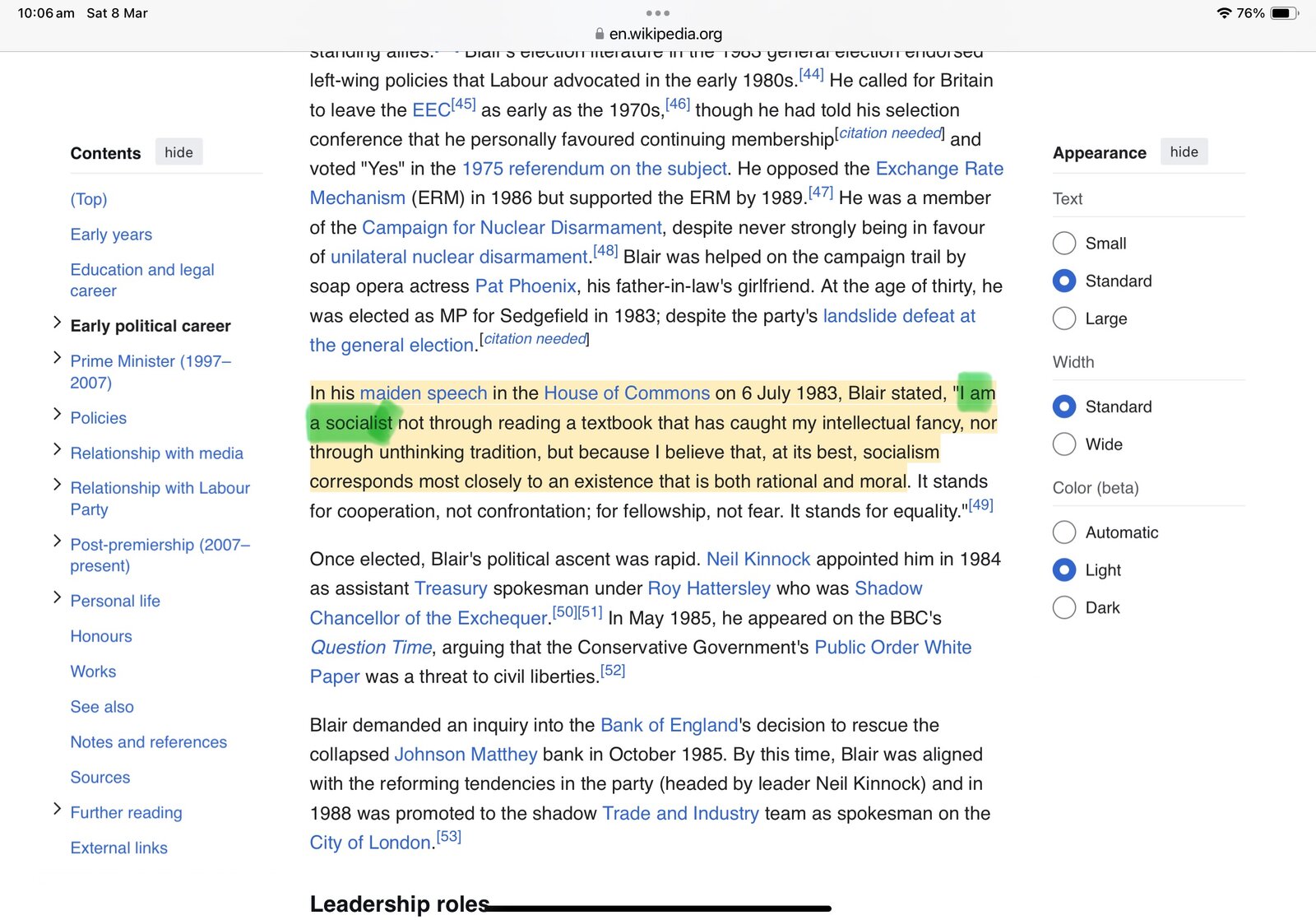Enable Dark color mode
The width and height of the screenshot is (1316, 920).
(x=1064, y=607)
